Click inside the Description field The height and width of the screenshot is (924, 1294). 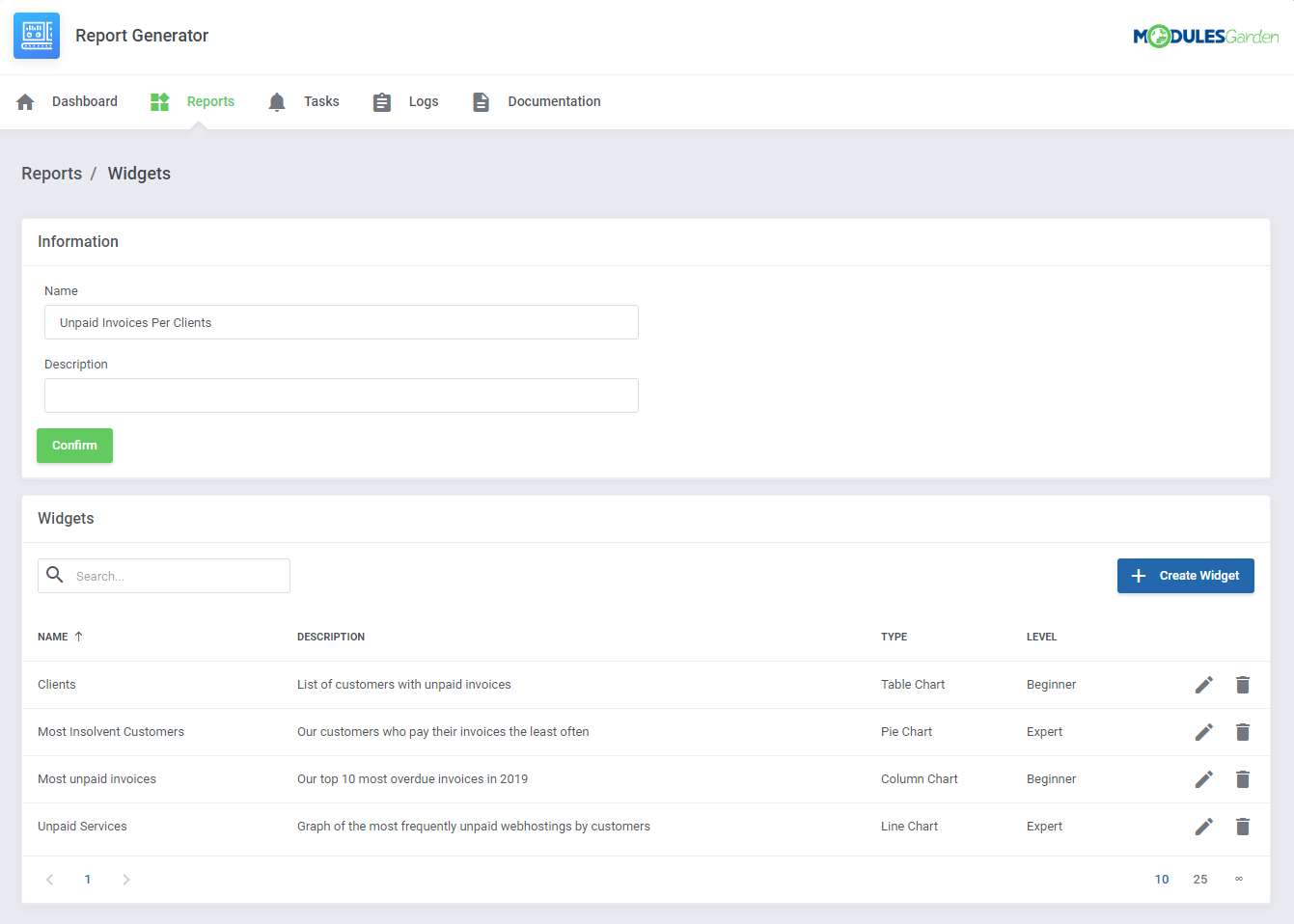click(341, 395)
